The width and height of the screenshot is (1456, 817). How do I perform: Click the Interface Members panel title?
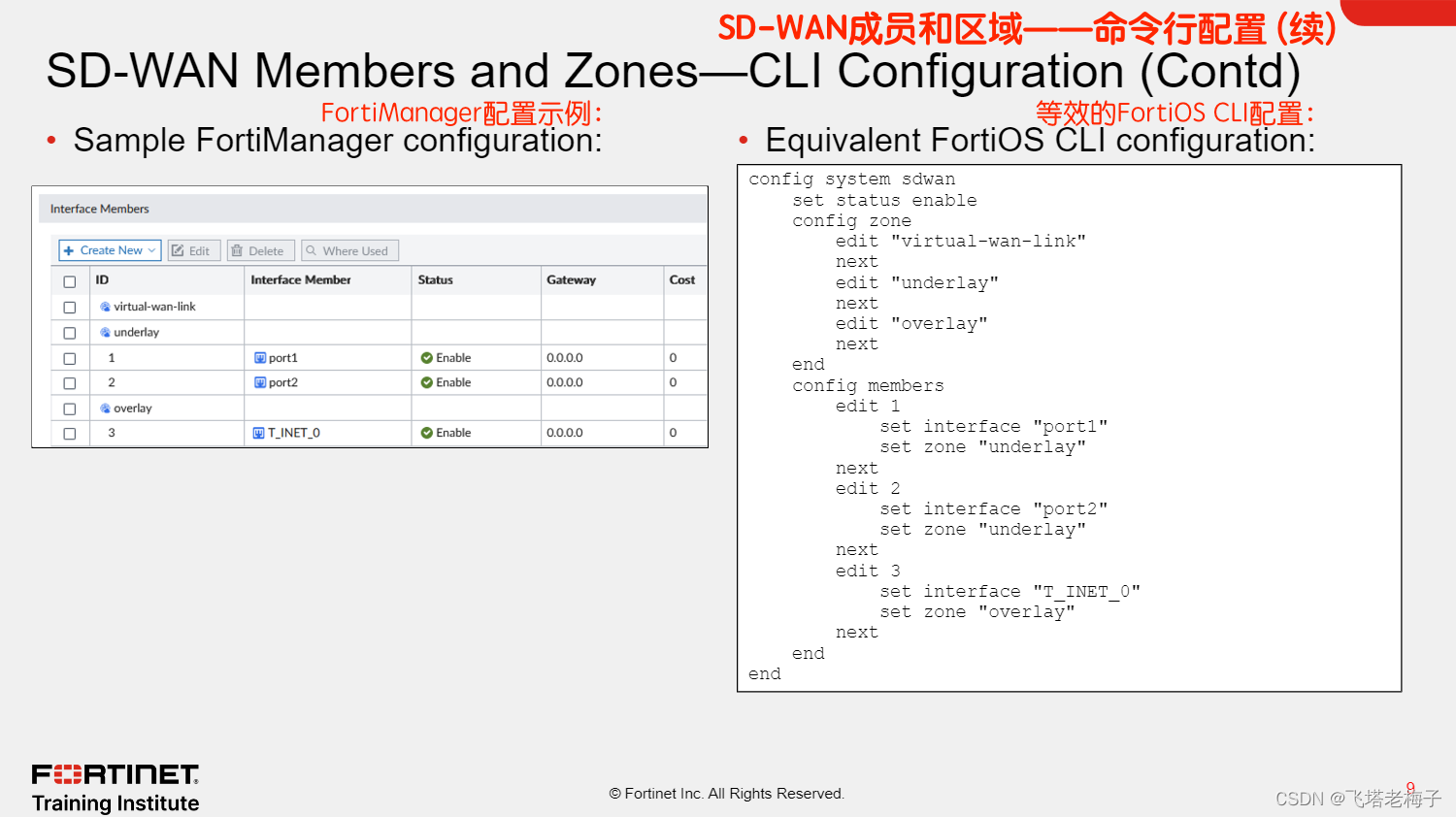pyautogui.click(x=100, y=209)
